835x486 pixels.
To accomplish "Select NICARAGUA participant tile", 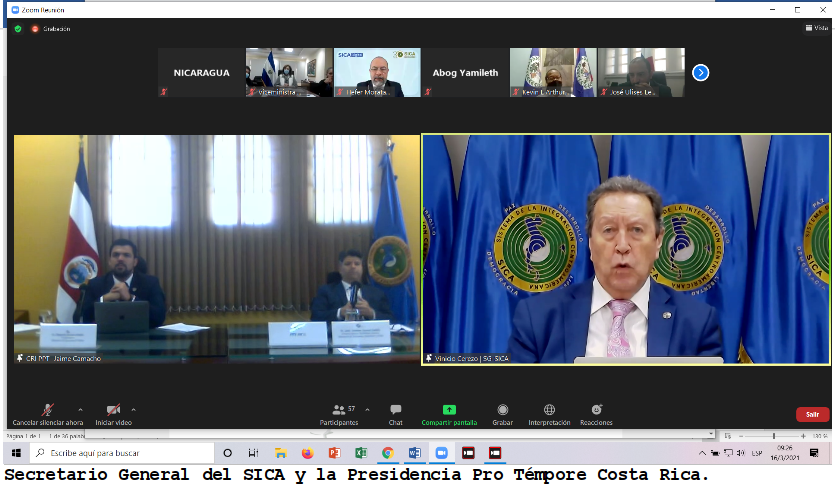I will click(201, 72).
